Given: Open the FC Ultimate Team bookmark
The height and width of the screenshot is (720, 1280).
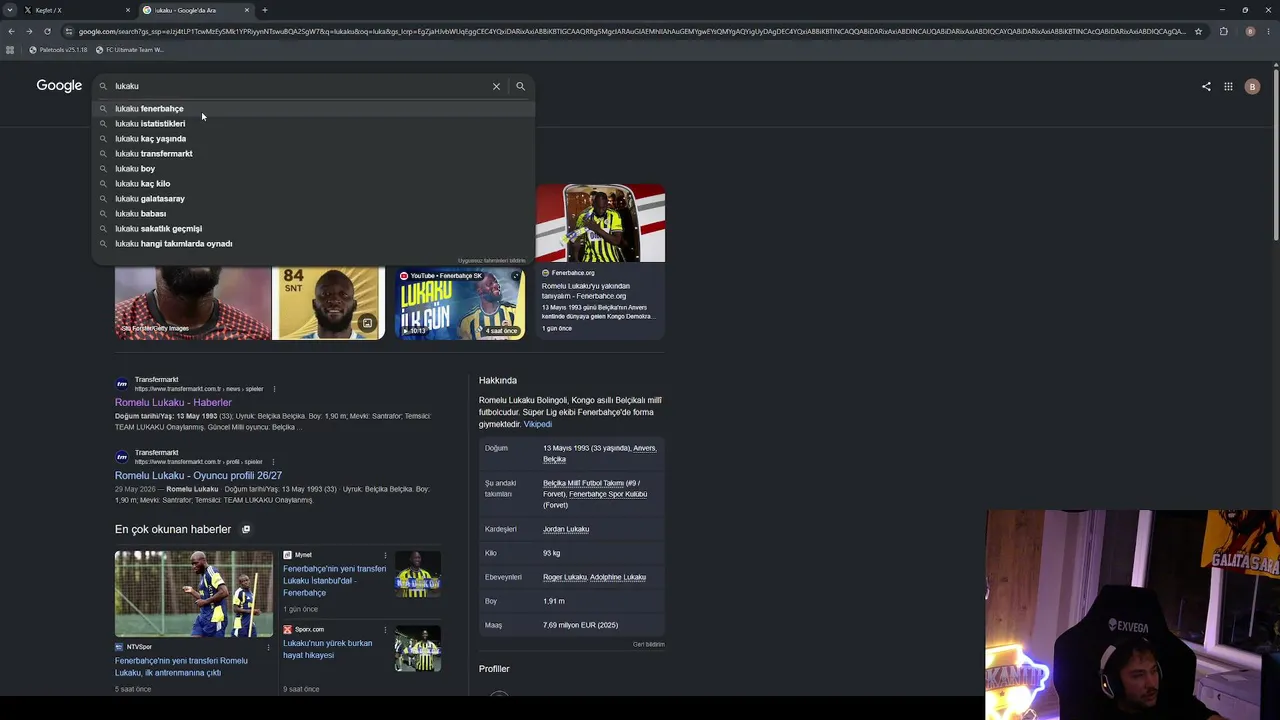Looking at the screenshot, I should click(x=130, y=50).
